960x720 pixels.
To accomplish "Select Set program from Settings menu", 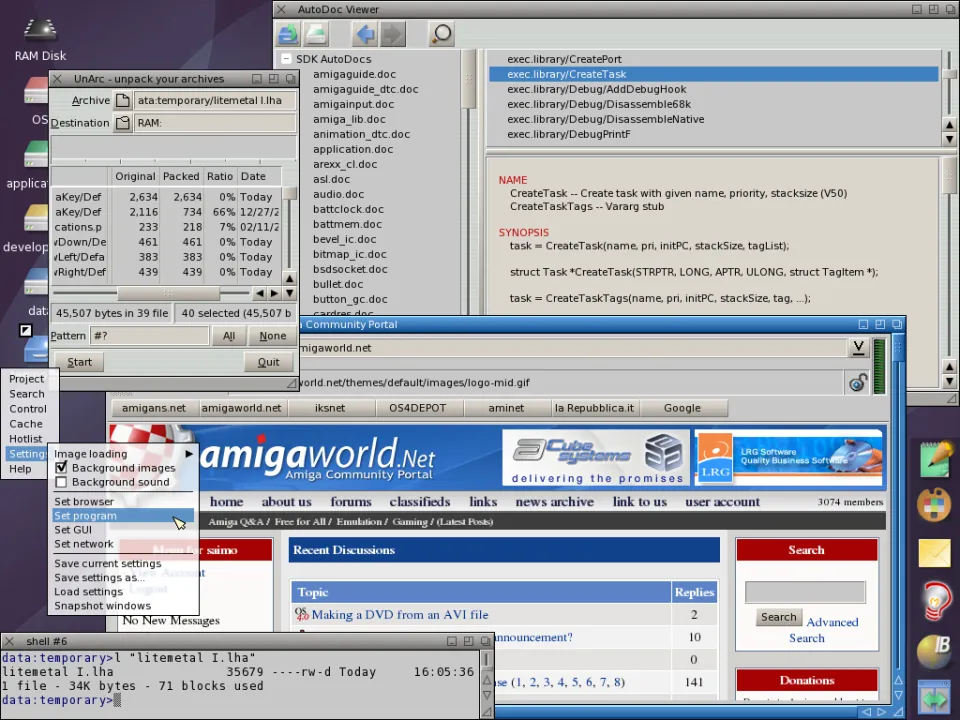I will 85,516.
